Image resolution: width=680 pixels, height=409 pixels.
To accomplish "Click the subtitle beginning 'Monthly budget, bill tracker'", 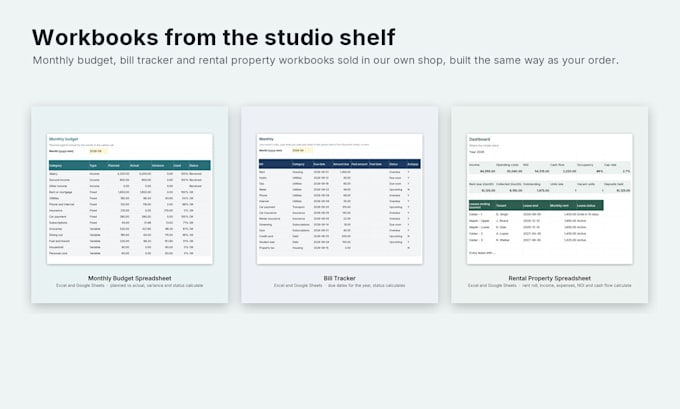I will 326,60.
